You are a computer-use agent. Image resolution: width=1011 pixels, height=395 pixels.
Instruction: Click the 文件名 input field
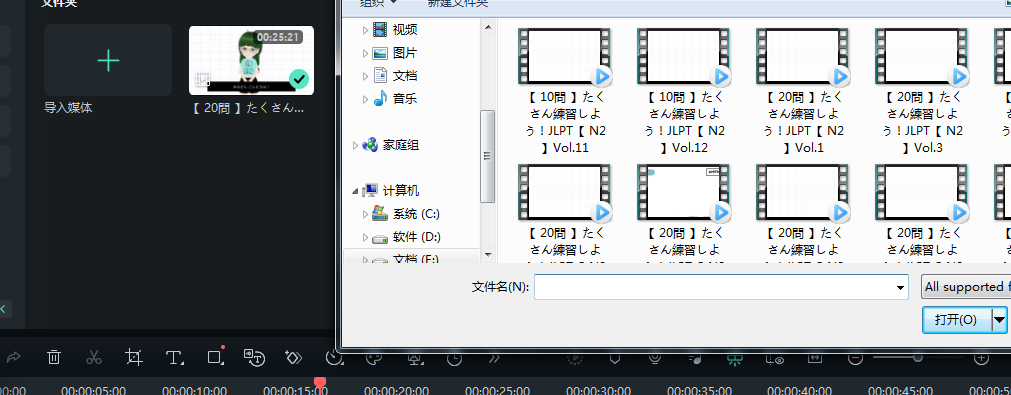(721, 287)
